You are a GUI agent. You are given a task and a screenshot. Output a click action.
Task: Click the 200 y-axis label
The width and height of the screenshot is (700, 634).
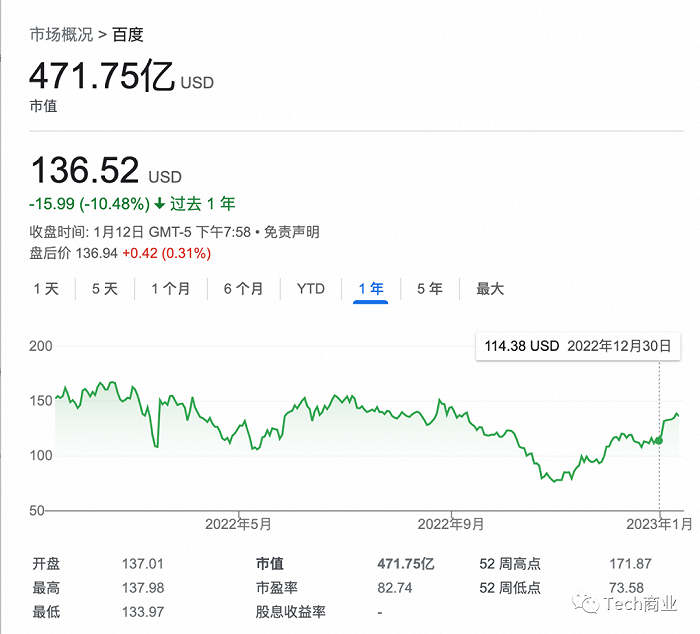41,346
